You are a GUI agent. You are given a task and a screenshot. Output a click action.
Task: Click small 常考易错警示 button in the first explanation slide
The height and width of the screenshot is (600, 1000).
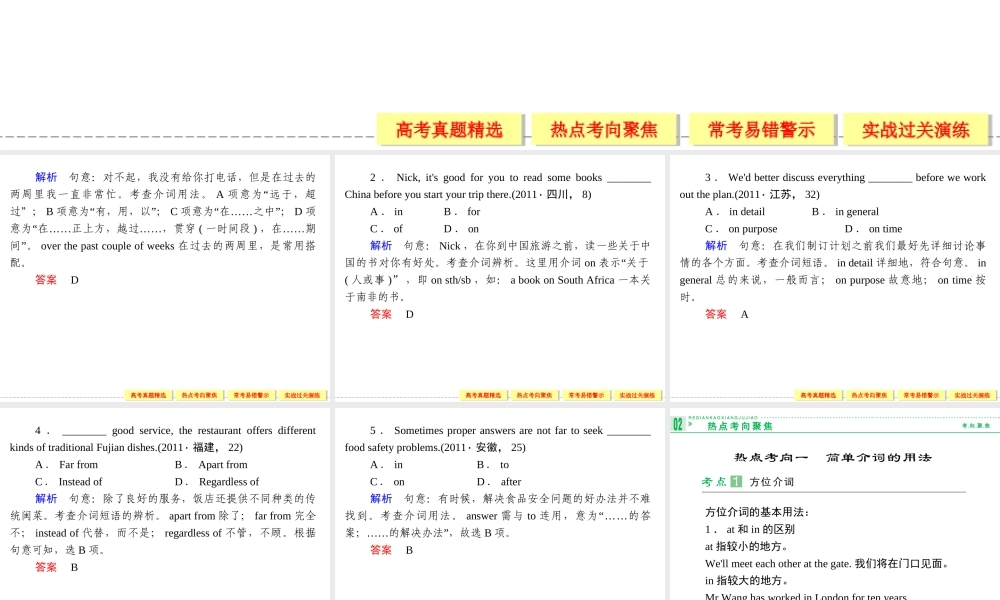point(251,395)
